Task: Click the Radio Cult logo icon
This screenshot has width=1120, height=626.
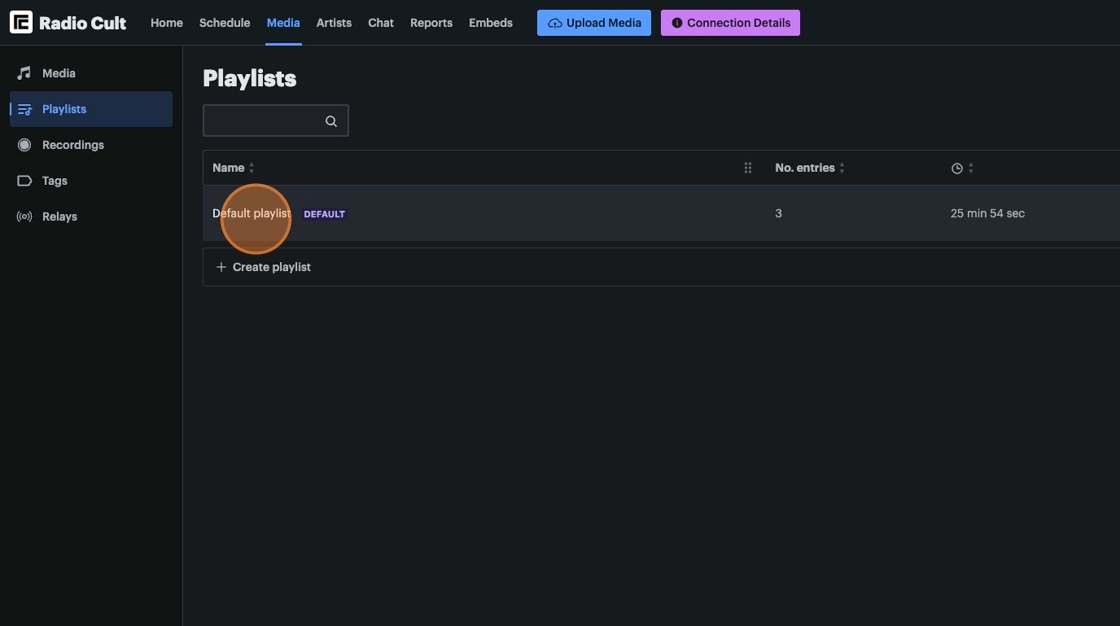Action: (x=21, y=22)
